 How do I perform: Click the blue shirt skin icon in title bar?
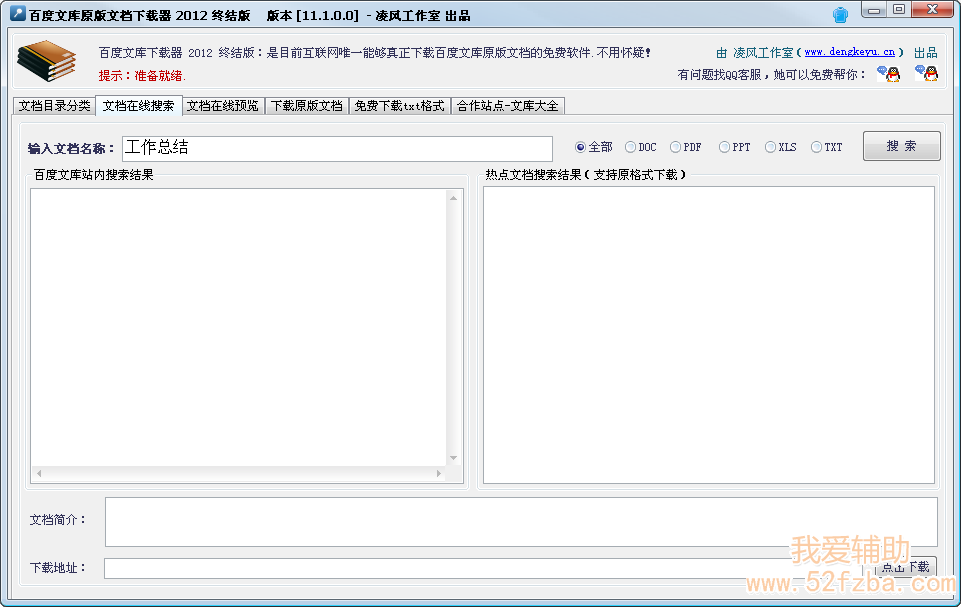[840, 15]
